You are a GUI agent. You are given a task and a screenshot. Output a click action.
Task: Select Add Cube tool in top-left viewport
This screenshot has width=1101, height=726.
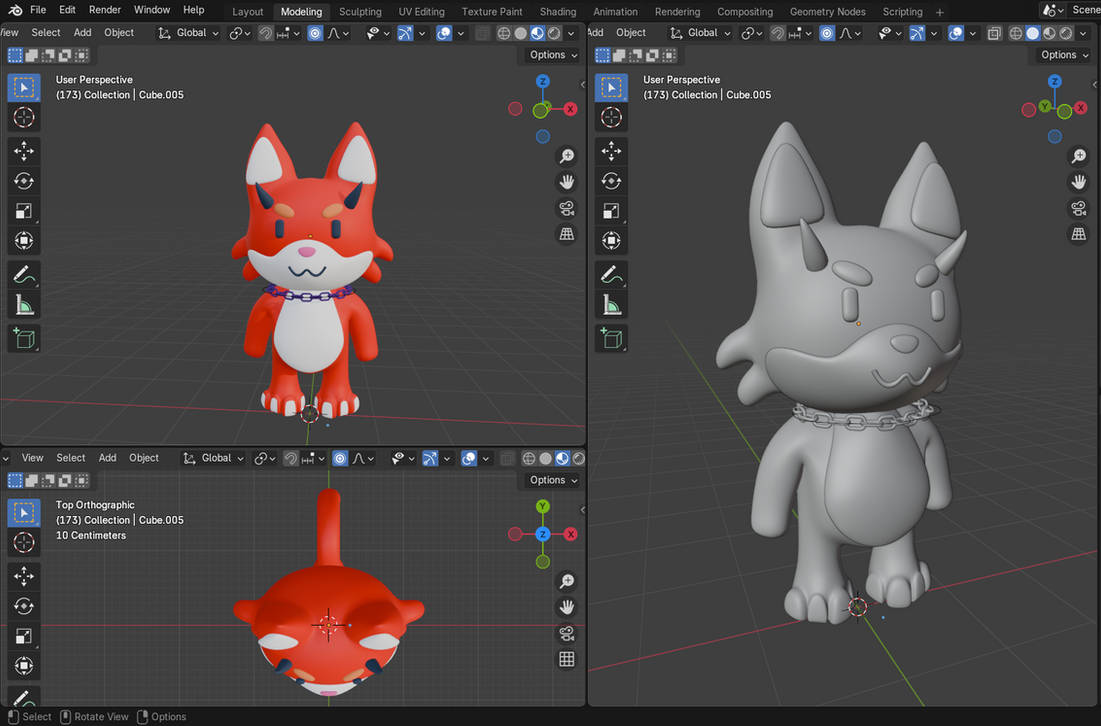pos(24,338)
